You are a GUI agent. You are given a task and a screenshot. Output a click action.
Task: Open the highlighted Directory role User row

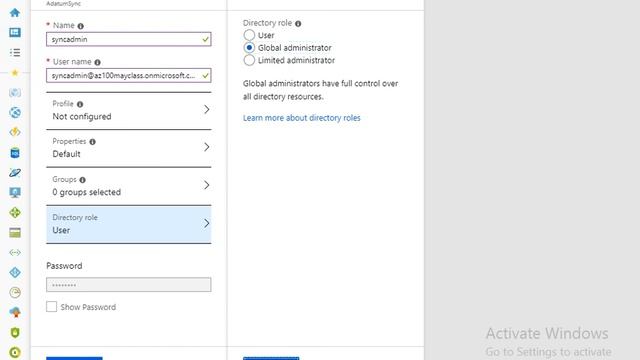(x=129, y=224)
